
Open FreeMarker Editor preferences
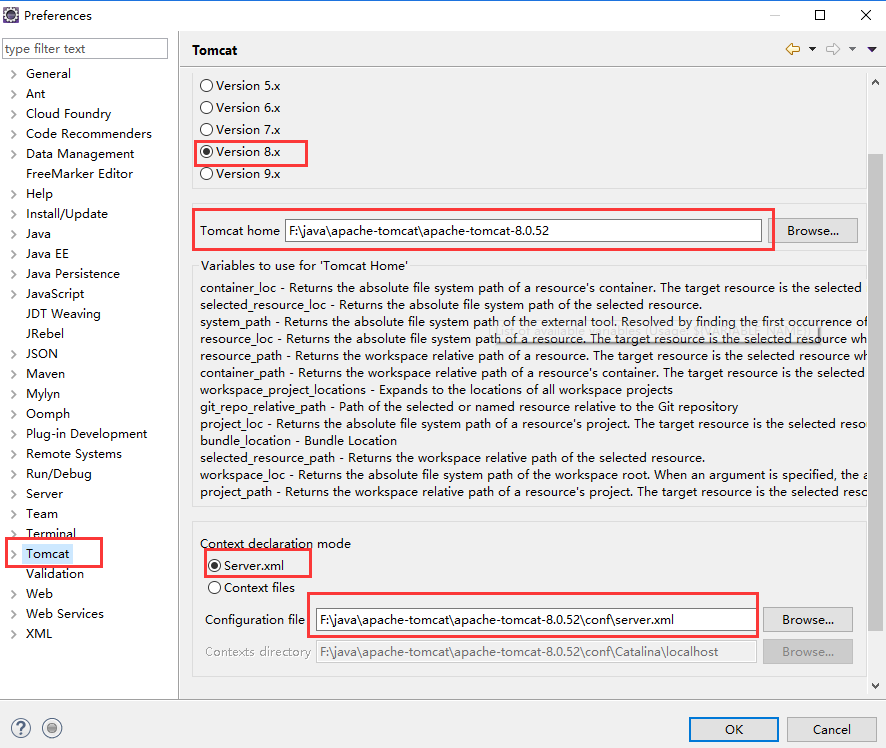point(79,173)
